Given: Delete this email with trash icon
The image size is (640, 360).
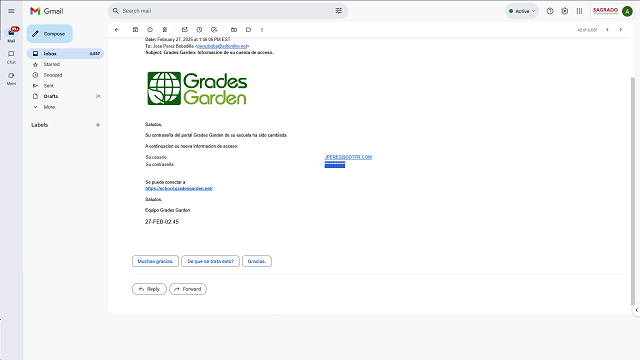Looking at the screenshot, I should coord(165,30).
